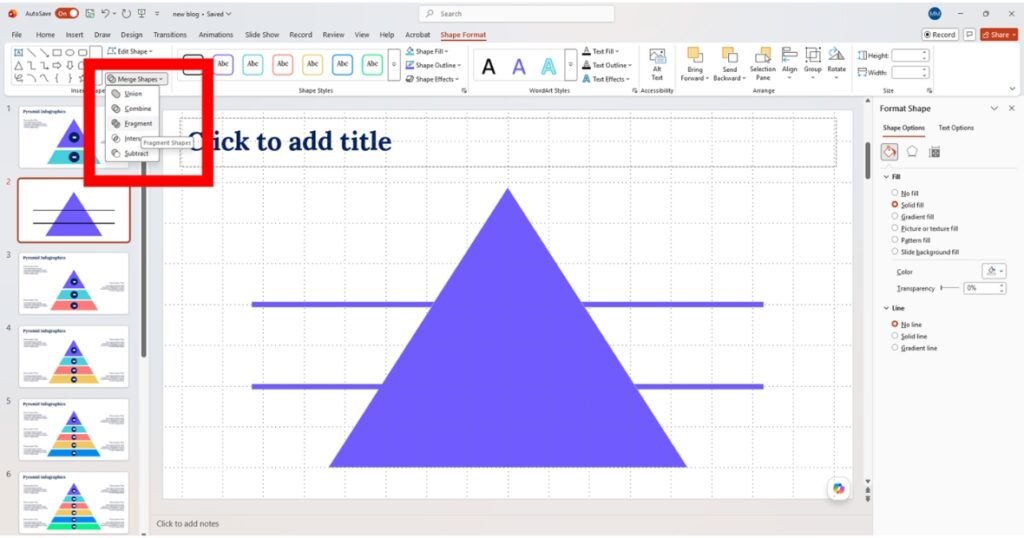This screenshot has width=1024, height=538.
Task: Click the Merge Shapes button
Action: (136, 79)
